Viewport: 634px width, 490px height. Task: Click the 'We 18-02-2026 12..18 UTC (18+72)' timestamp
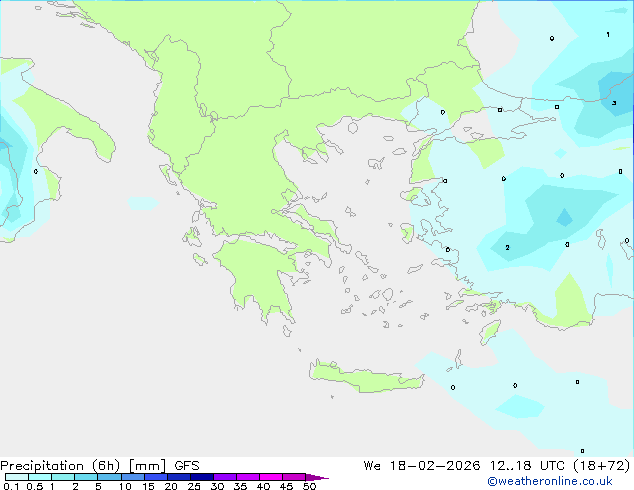497,466
